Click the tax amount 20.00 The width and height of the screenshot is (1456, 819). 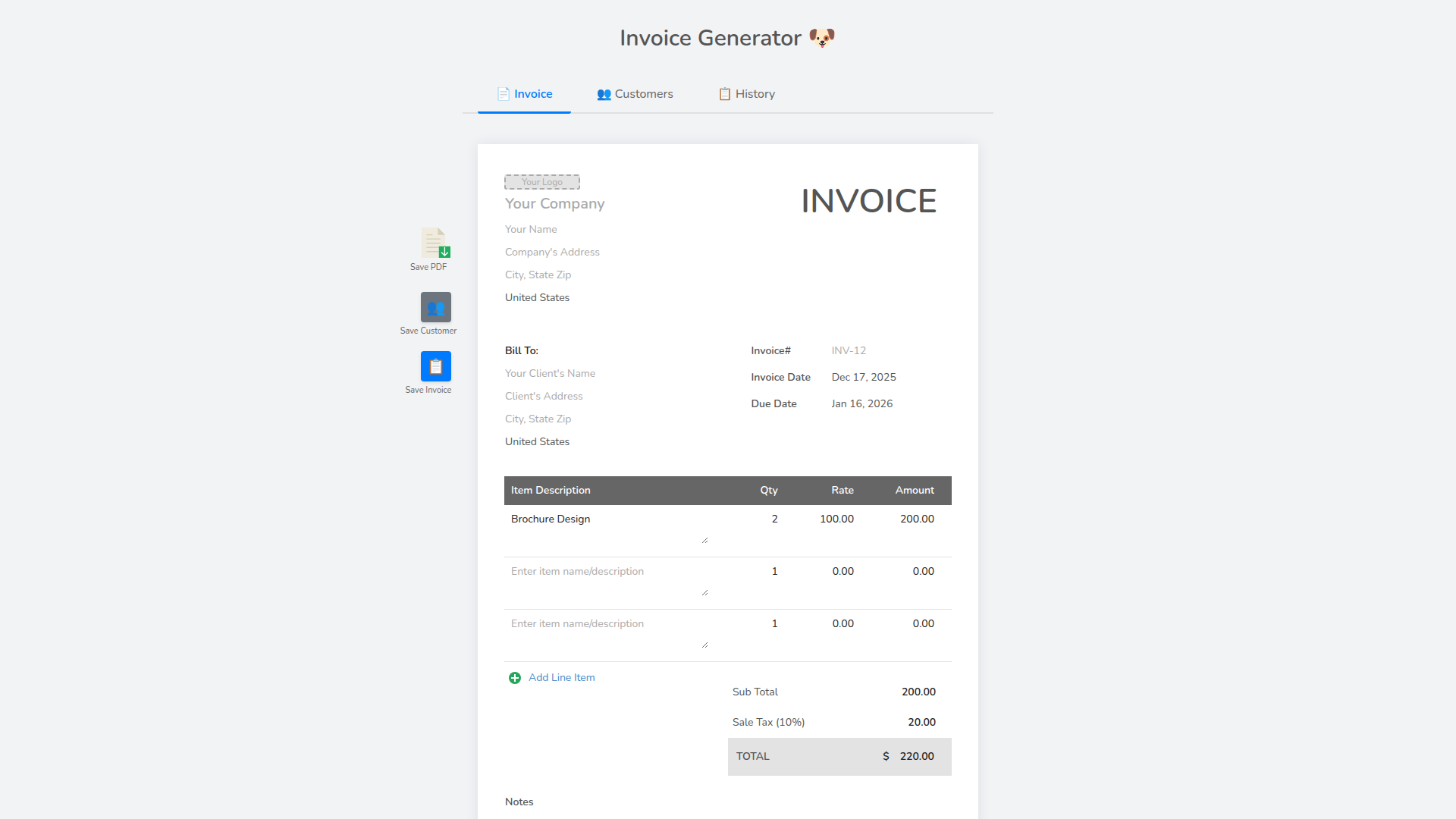[921, 723]
